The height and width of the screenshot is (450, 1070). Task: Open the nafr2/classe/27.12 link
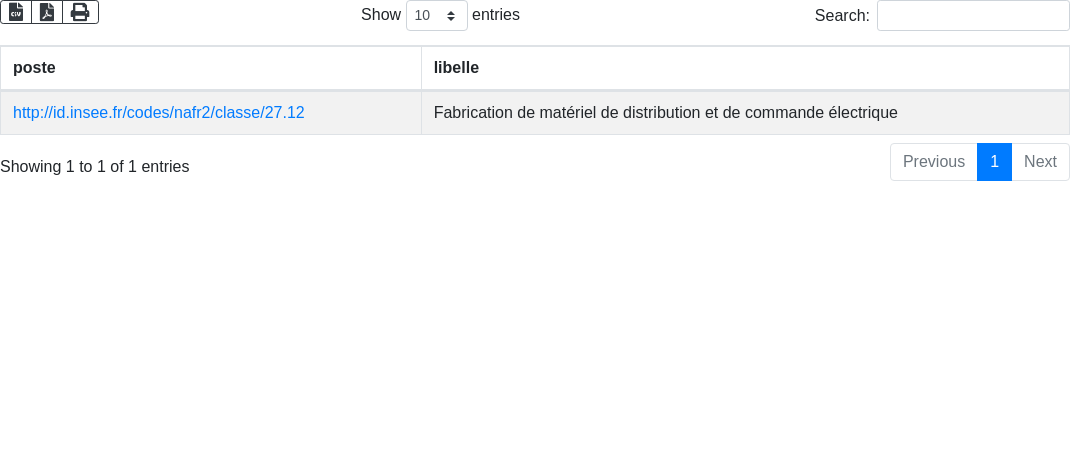click(158, 113)
